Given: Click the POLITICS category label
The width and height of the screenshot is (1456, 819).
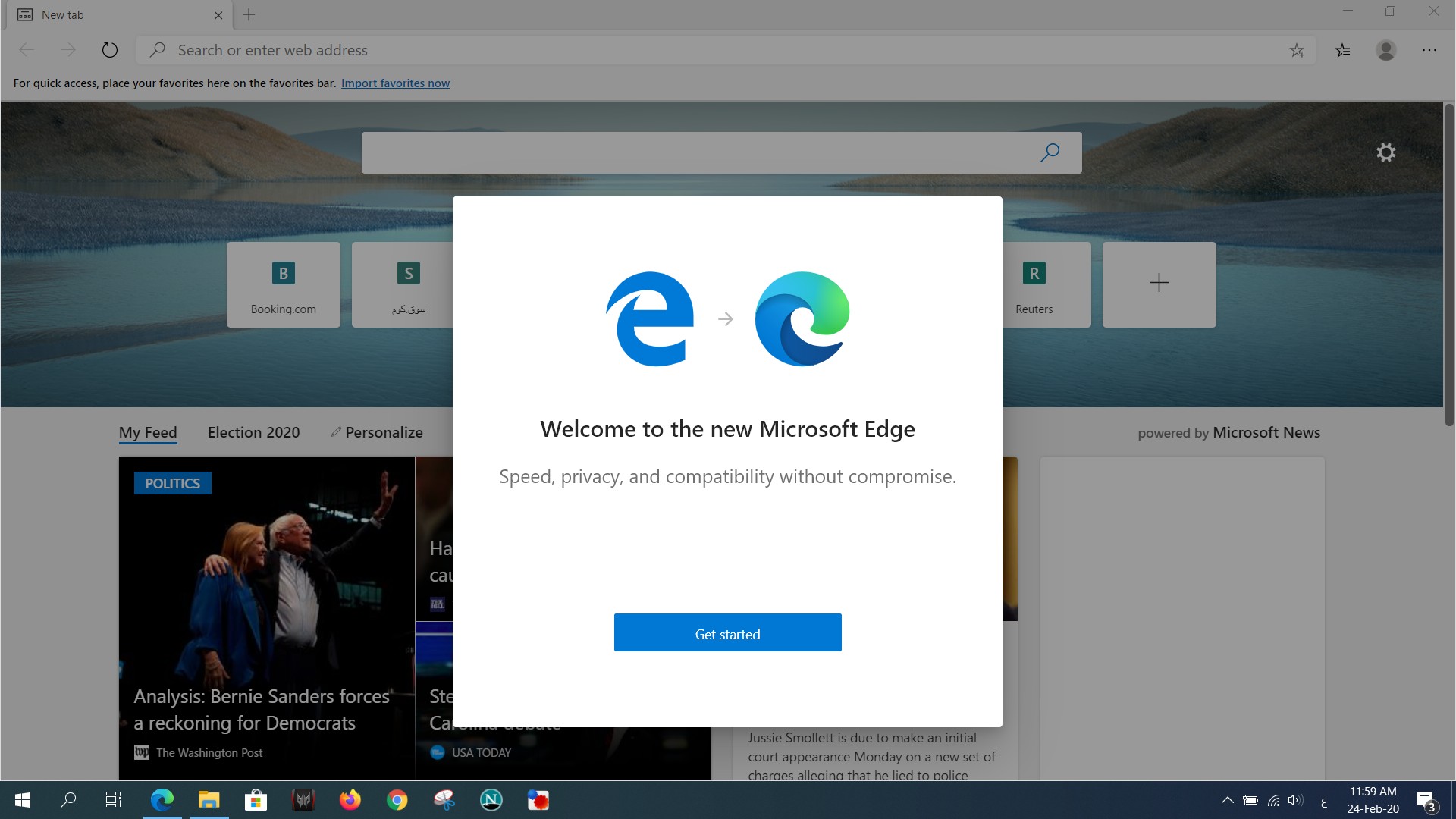Looking at the screenshot, I should (173, 483).
